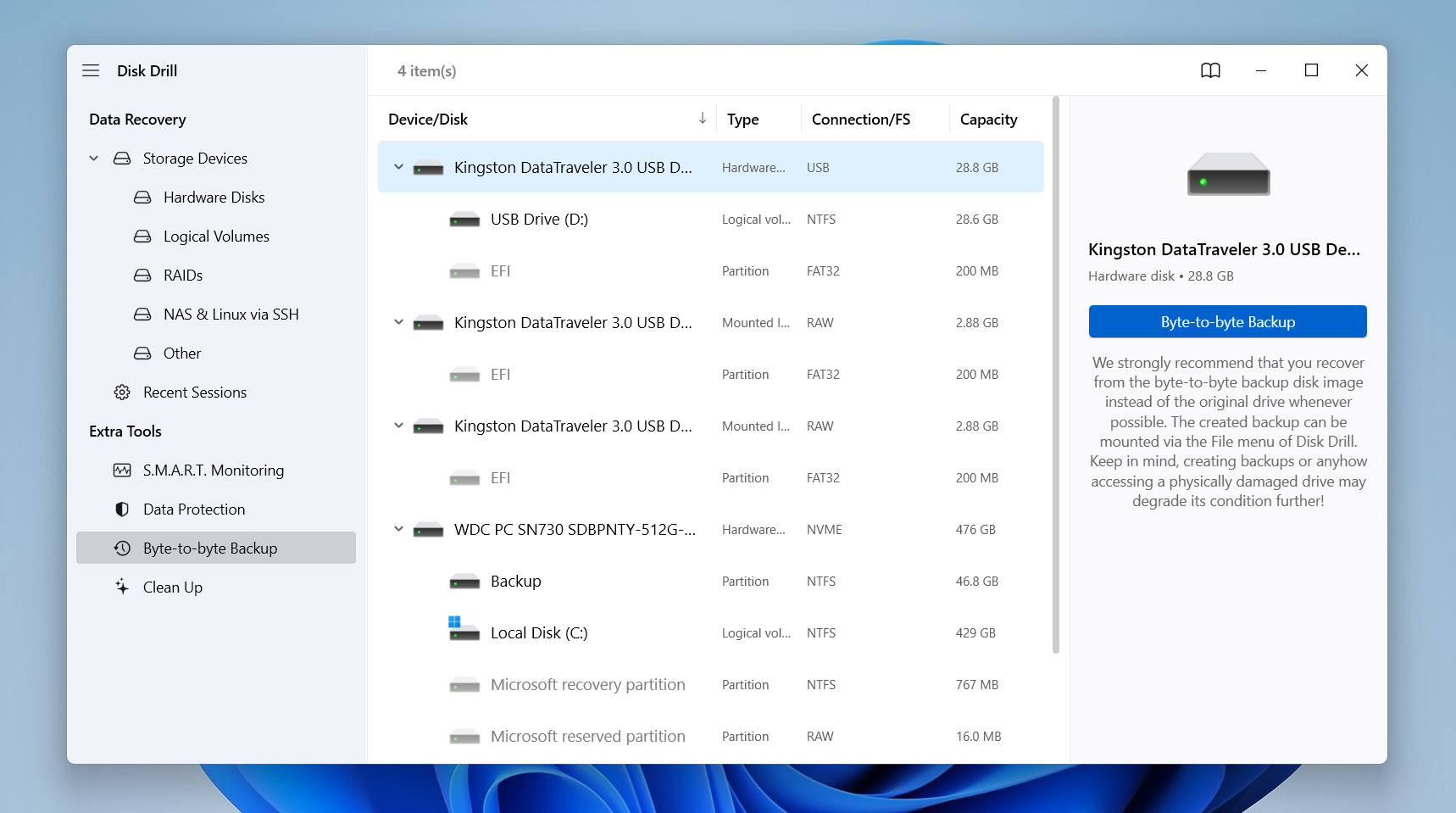
Task: Click the S.M.A.R.T. Monitoring chart icon
Action: (x=122, y=471)
